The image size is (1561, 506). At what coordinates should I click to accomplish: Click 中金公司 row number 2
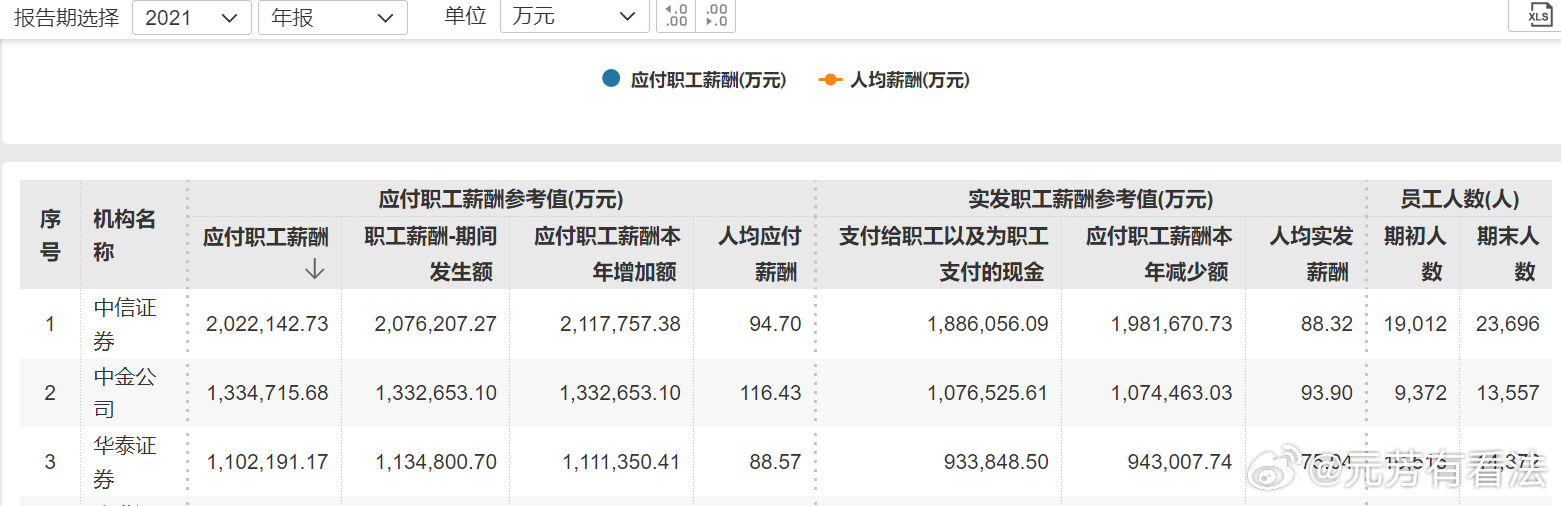click(x=50, y=393)
